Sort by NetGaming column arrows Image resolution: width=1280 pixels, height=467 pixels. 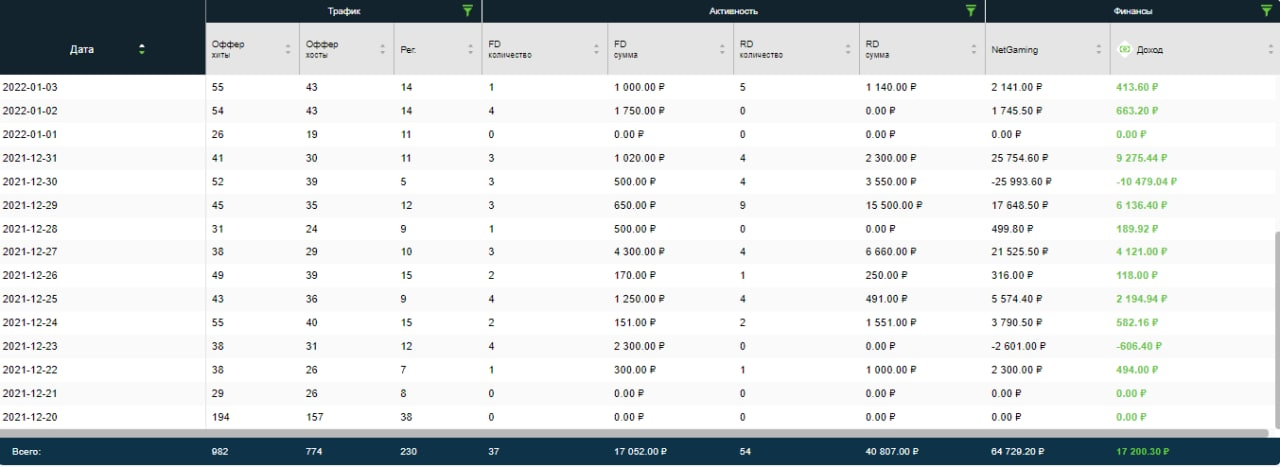click(1100, 49)
